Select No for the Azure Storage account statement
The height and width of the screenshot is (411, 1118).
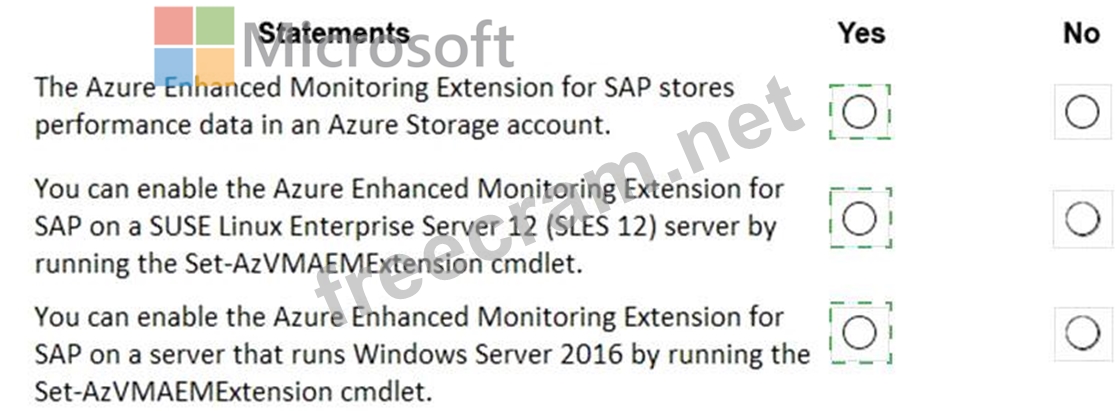click(x=1082, y=113)
